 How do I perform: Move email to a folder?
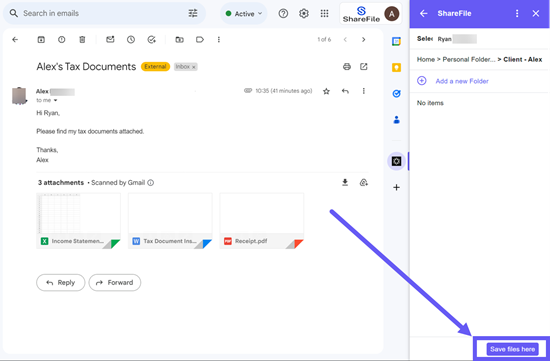[x=179, y=40]
